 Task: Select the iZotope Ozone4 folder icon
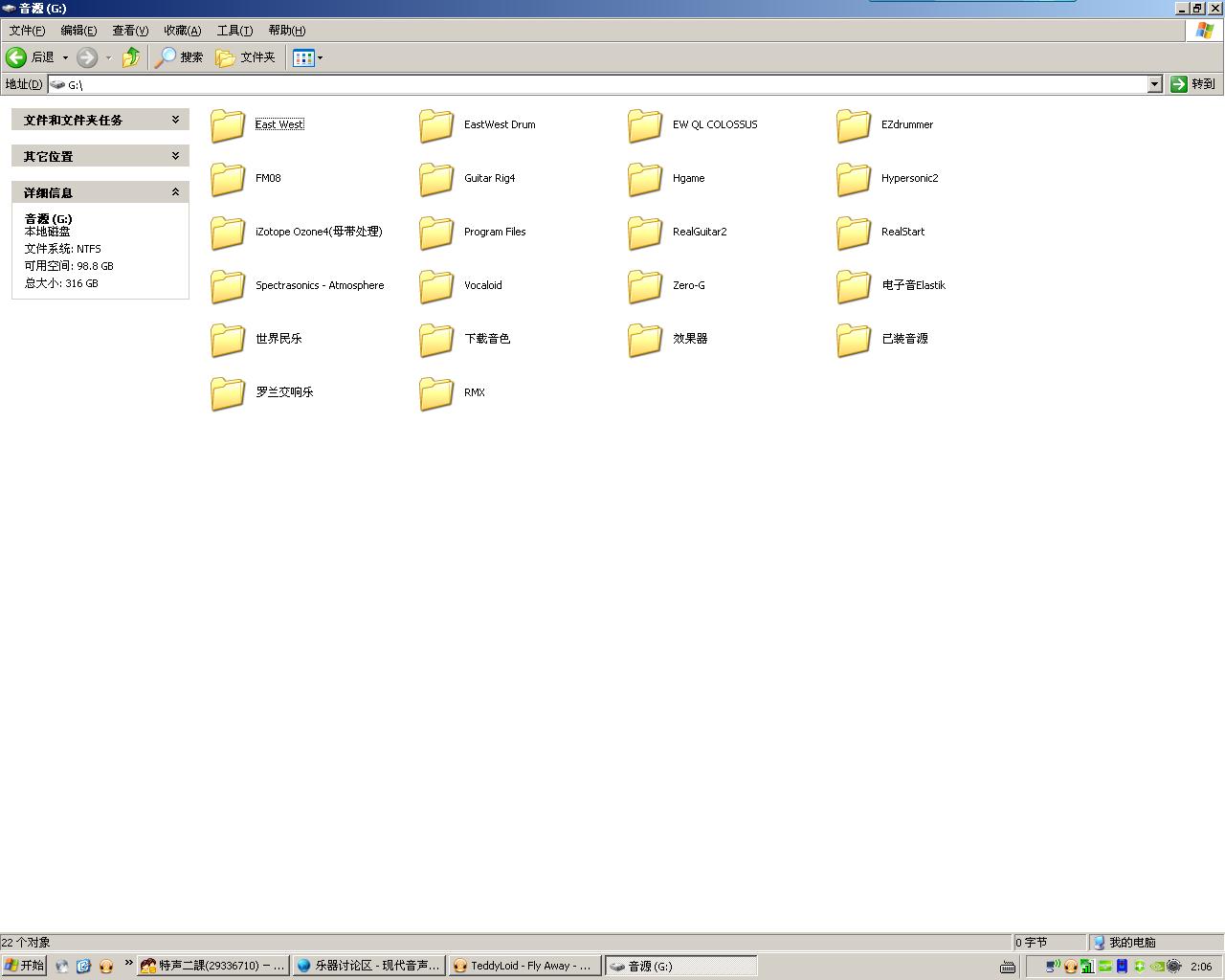click(x=228, y=232)
